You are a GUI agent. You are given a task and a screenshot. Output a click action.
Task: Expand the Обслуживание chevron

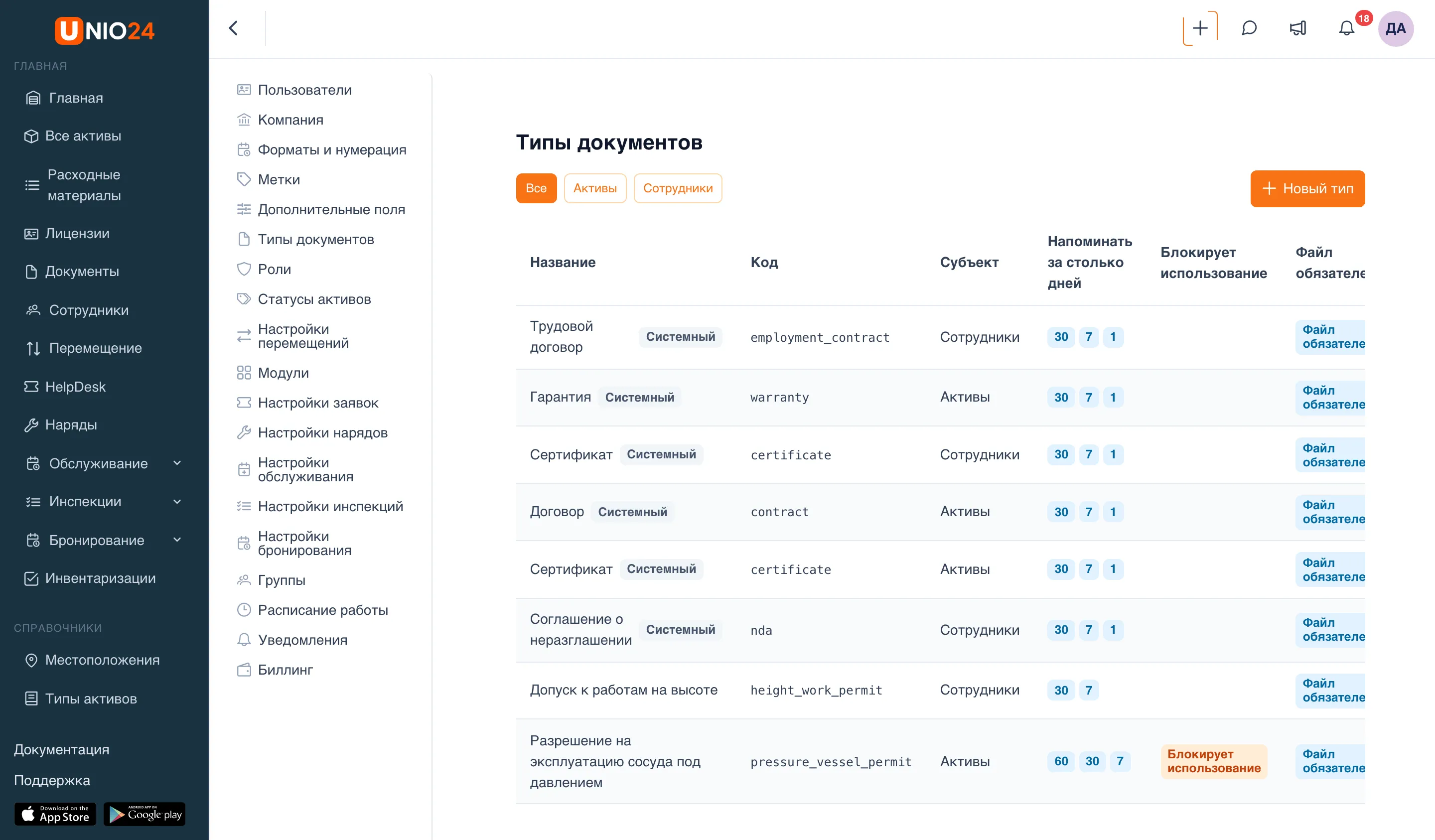click(177, 463)
